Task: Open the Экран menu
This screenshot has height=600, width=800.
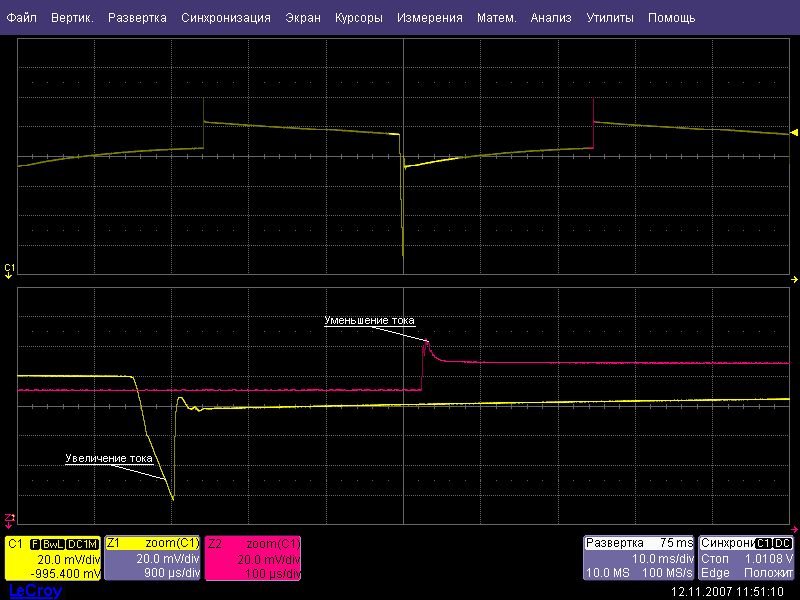Action: coord(303,18)
